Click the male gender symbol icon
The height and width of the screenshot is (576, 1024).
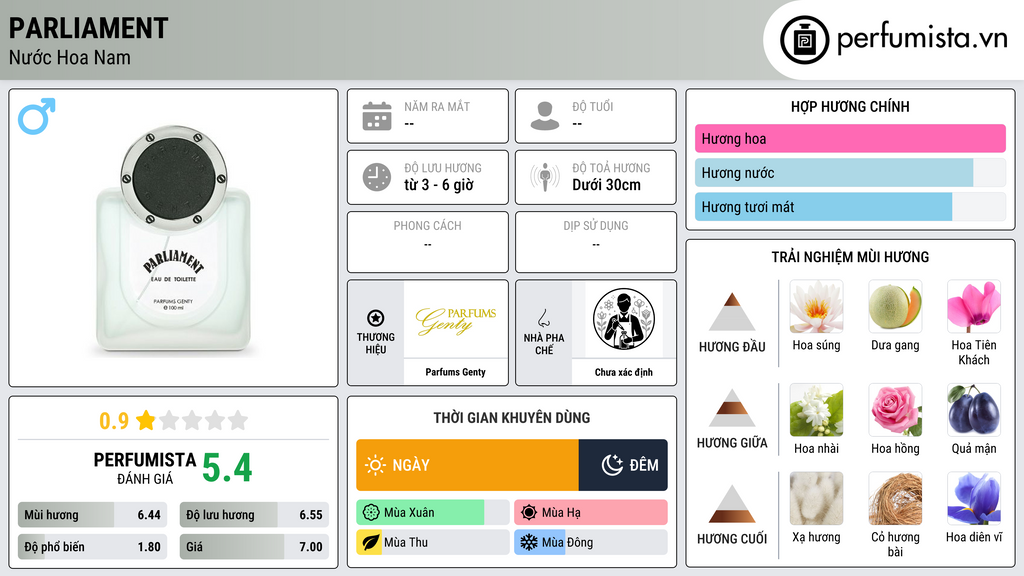[37, 116]
